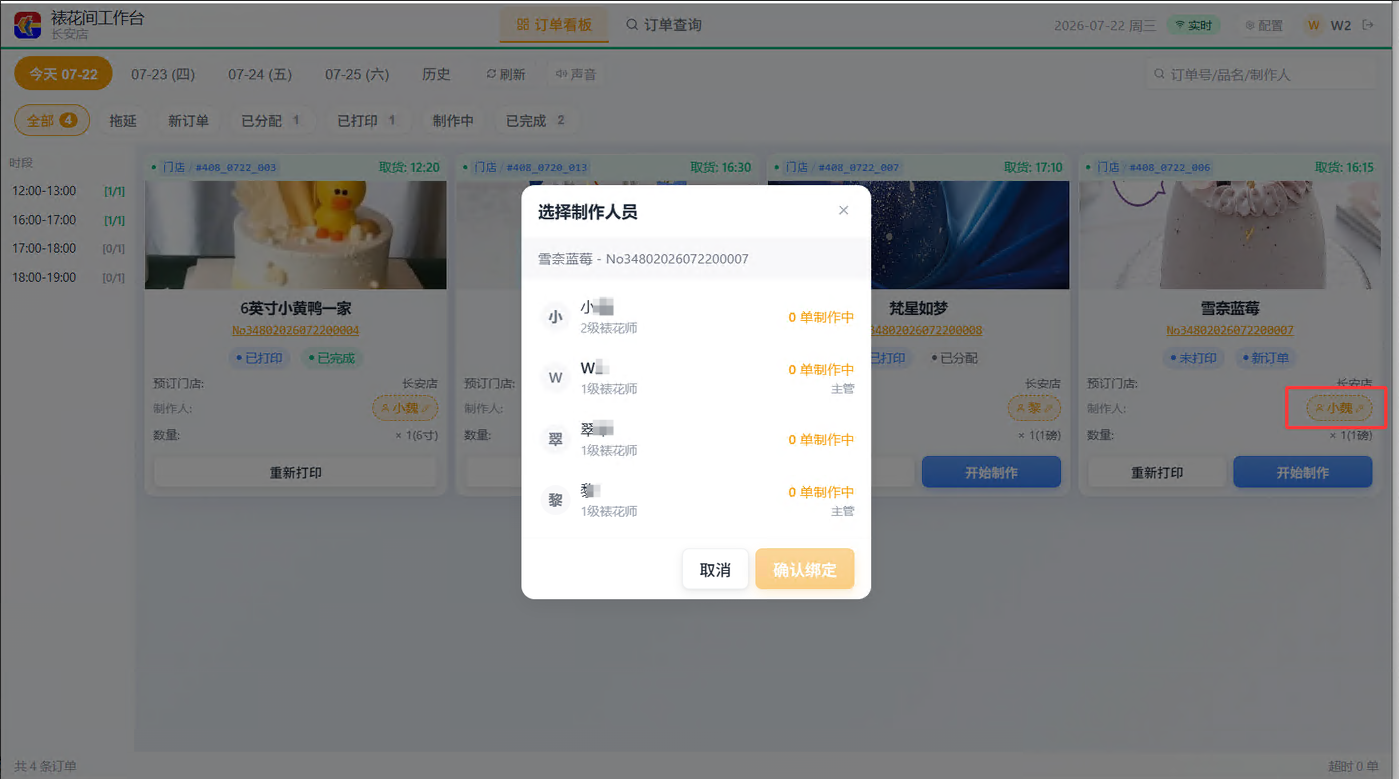Screen dimensions: 1399x779
Task: Switch to the 07-25 (六) date tab
Action: (x=357, y=74)
